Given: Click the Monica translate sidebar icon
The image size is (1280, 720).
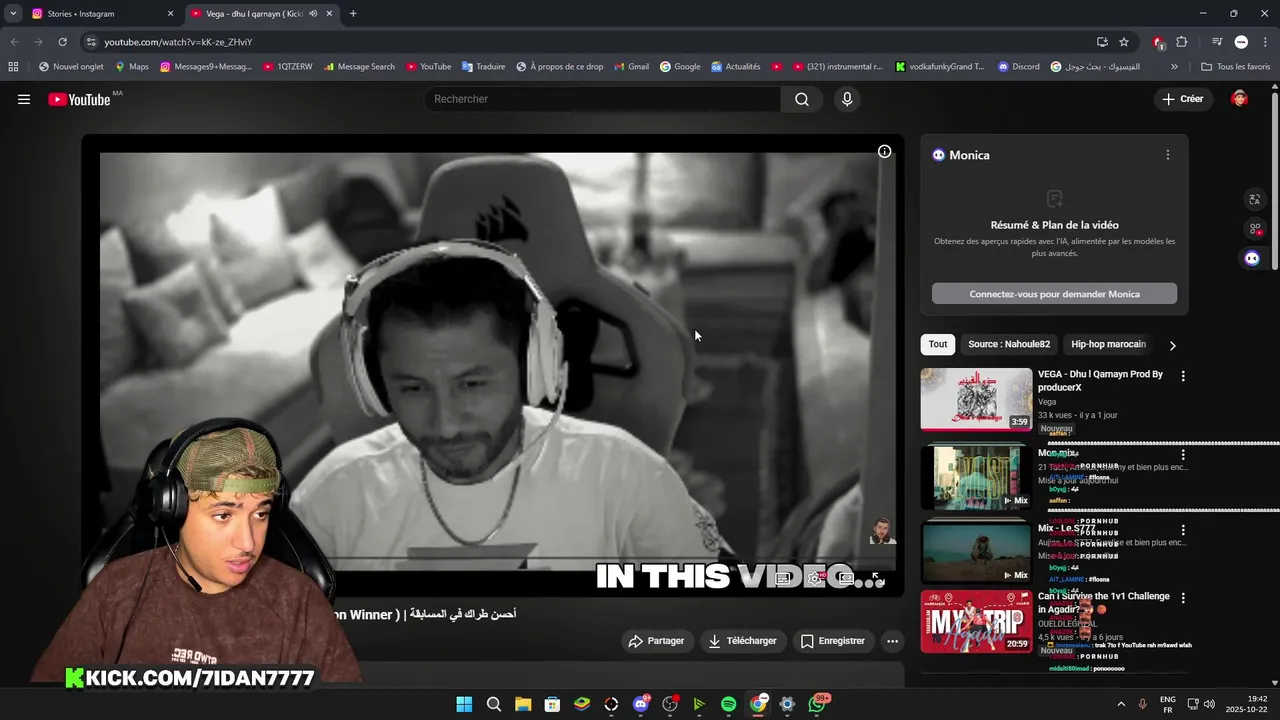Looking at the screenshot, I should click(x=1255, y=199).
